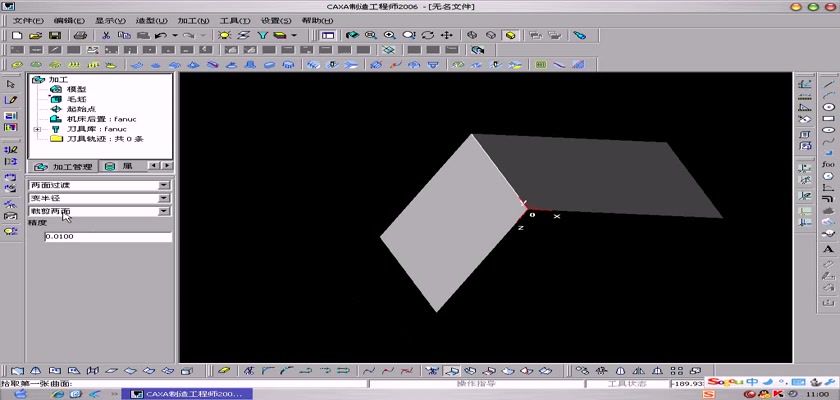
Task: Click the pan view four-arrow icon
Action: point(446,35)
